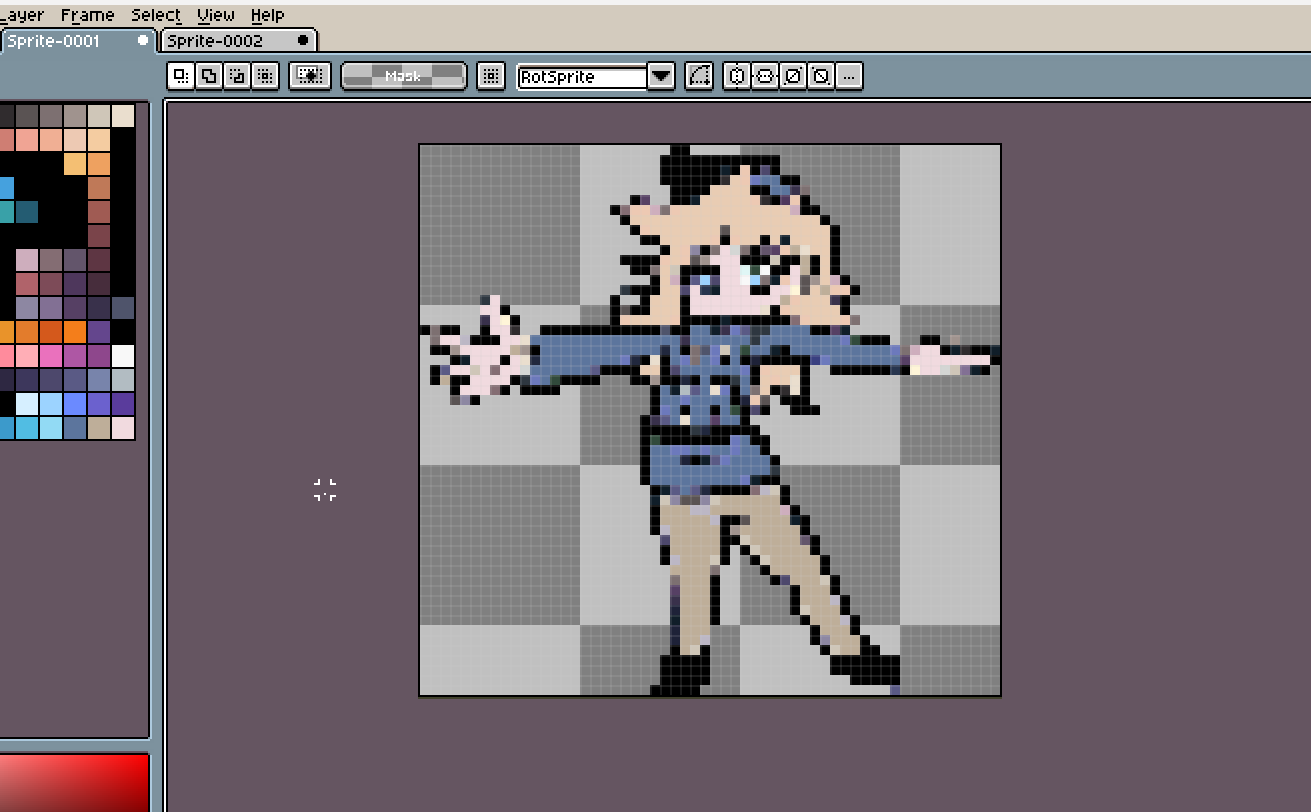
Task: Click the Mask color button
Action: (x=404, y=75)
